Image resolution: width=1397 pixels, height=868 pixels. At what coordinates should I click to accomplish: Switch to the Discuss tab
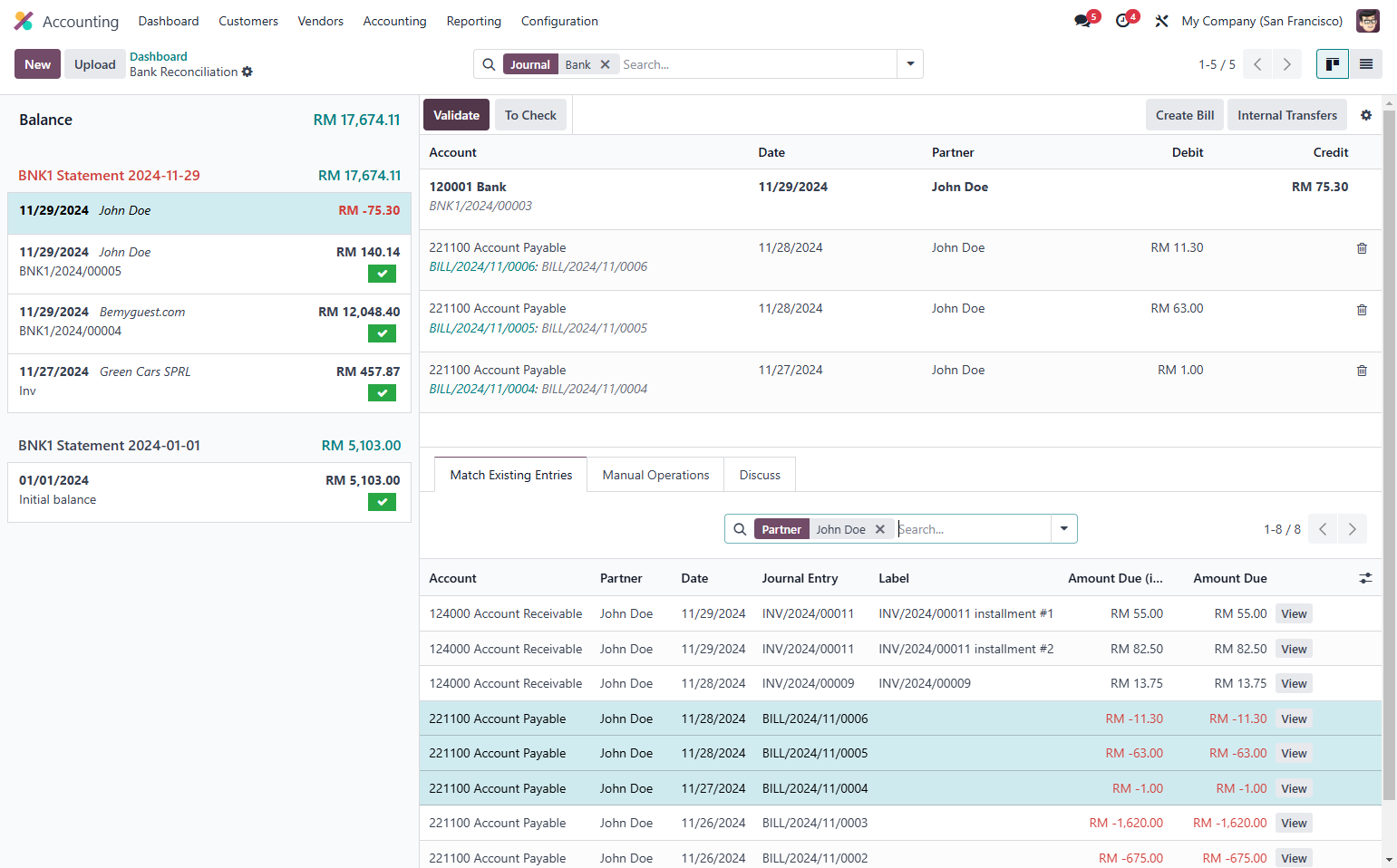[760, 475]
